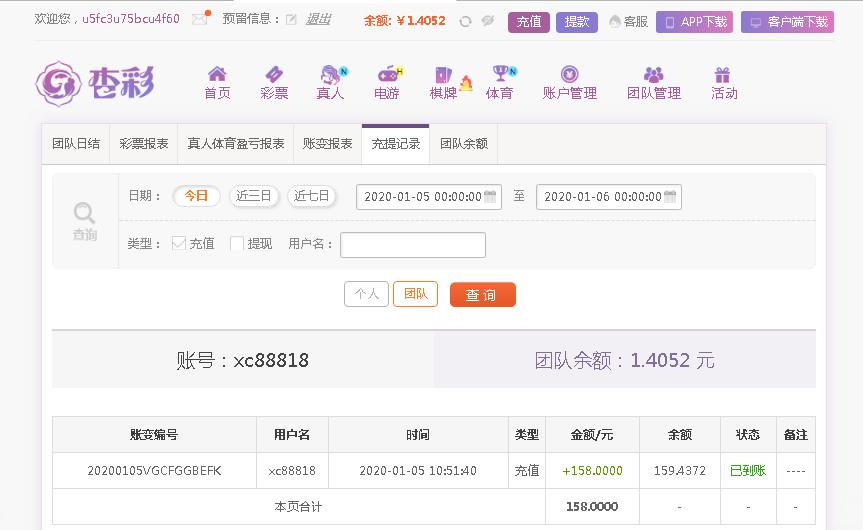Image resolution: width=863 pixels, height=530 pixels.
Task: Open the mail envelope icon in header
Action: coord(199,20)
